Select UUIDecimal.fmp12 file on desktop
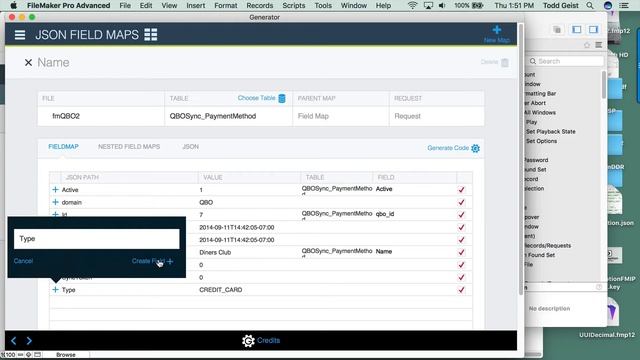This screenshot has height=360, width=640. (x=607, y=335)
